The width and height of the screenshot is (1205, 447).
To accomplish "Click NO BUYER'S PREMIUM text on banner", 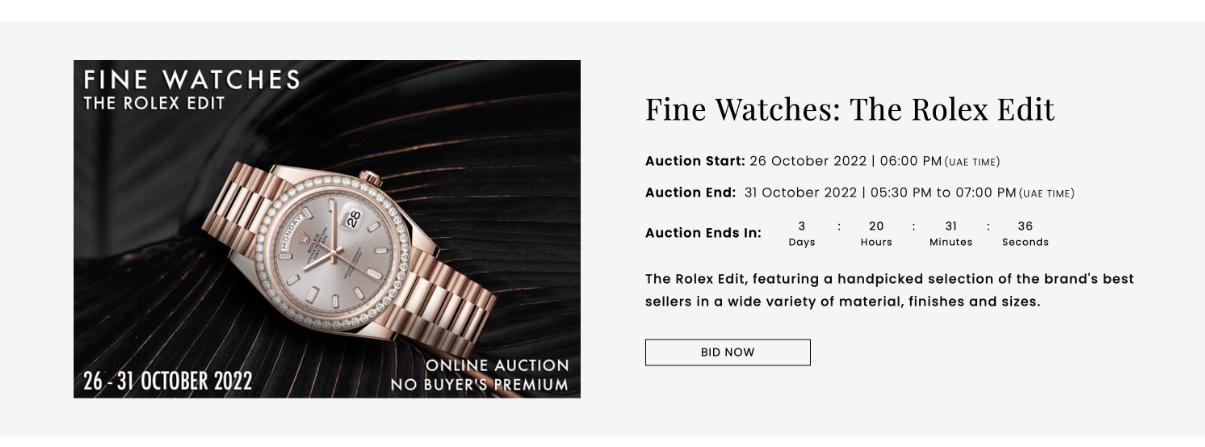I will [479, 385].
